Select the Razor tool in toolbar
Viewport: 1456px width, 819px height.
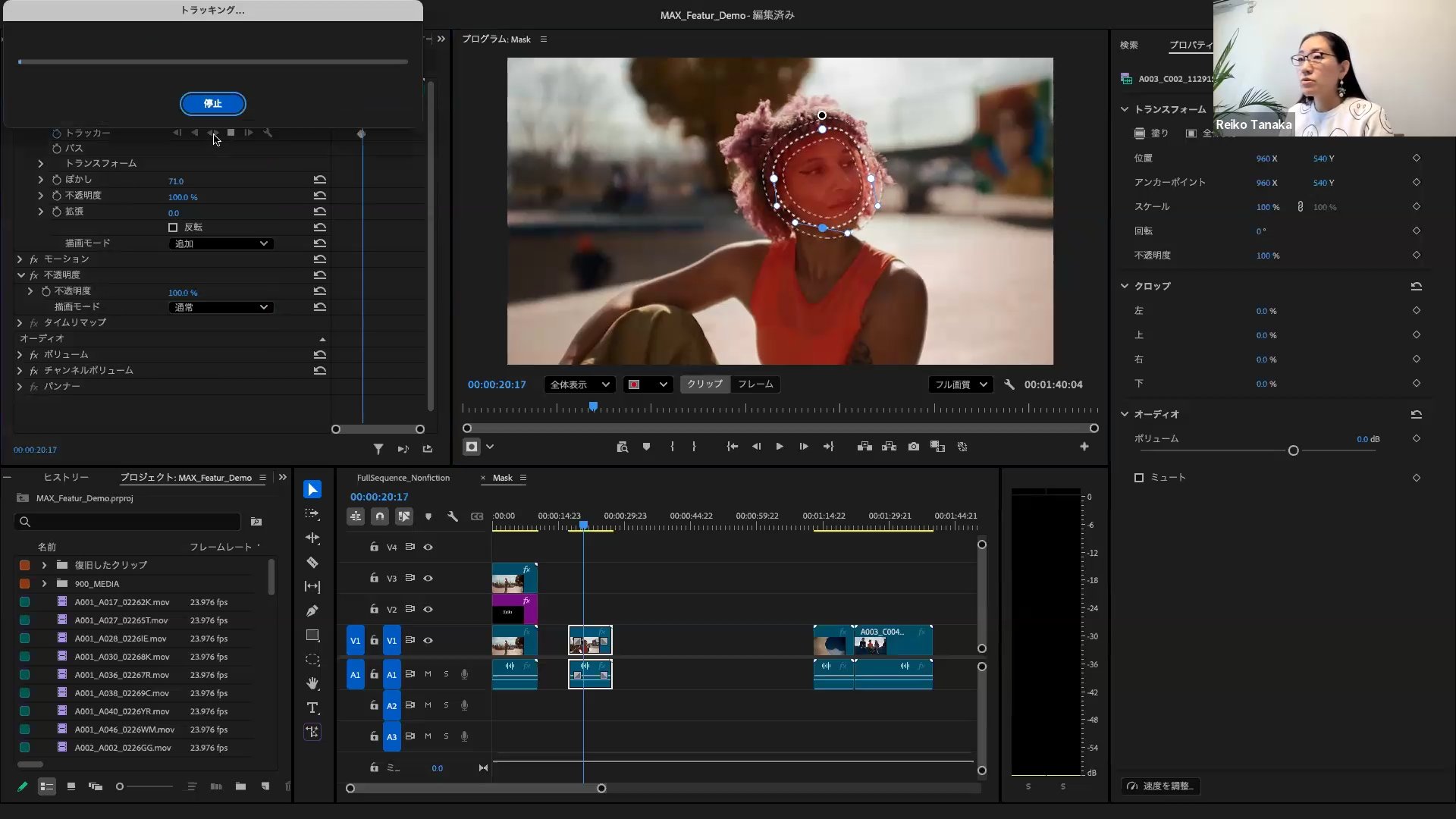[312, 562]
